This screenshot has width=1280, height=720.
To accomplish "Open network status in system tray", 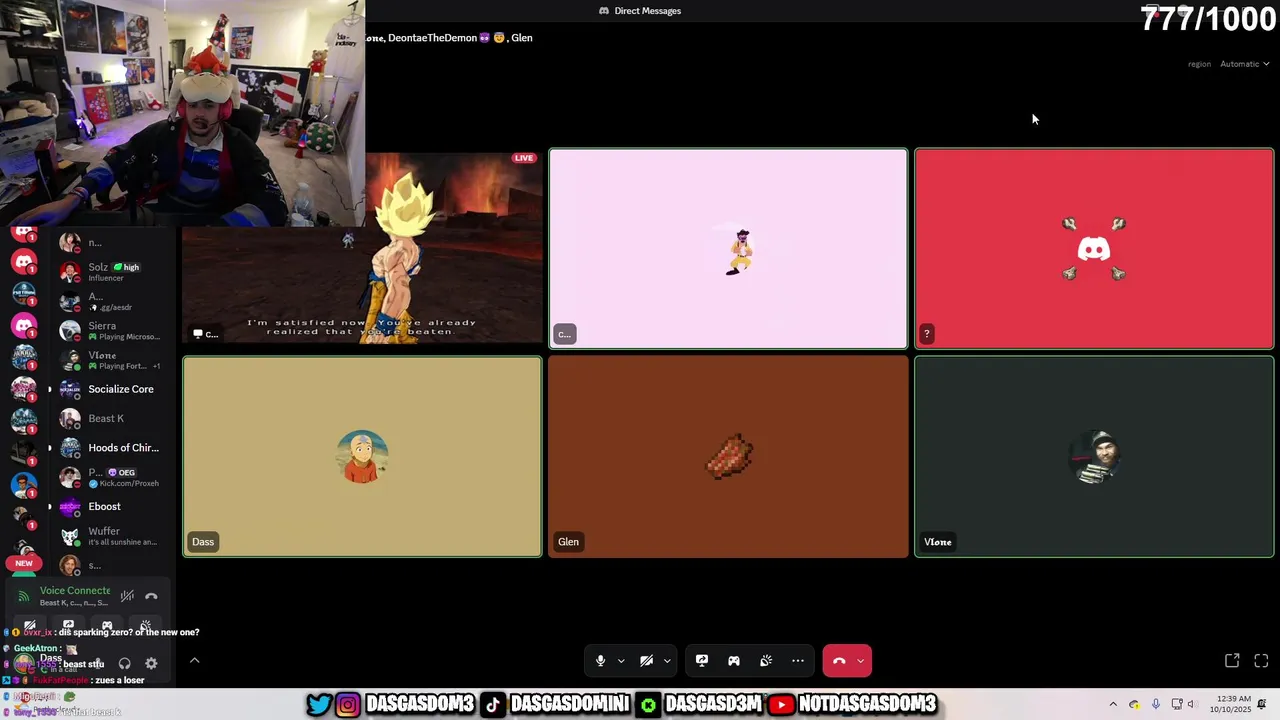I will [x=1176, y=704].
